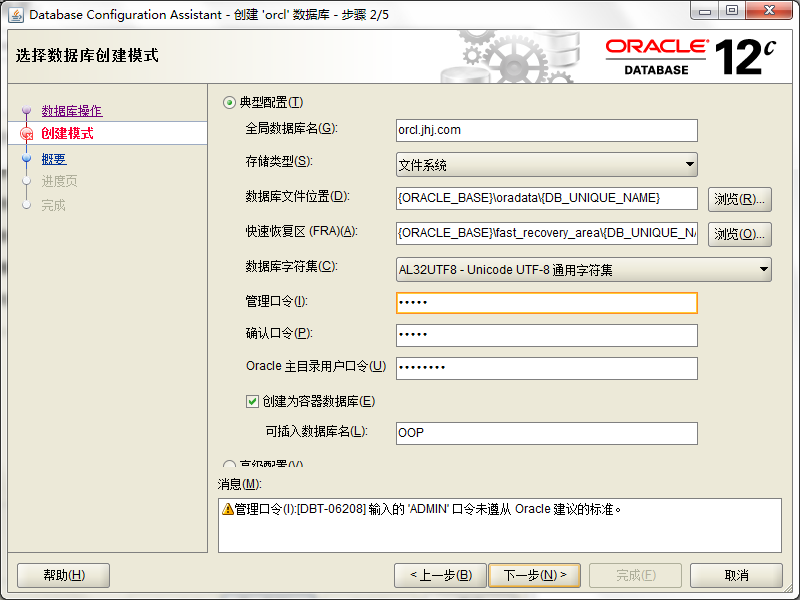The image size is (800, 600).
Task: Toggle the 创建为容器数据库 checkbox
Action: 252,402
